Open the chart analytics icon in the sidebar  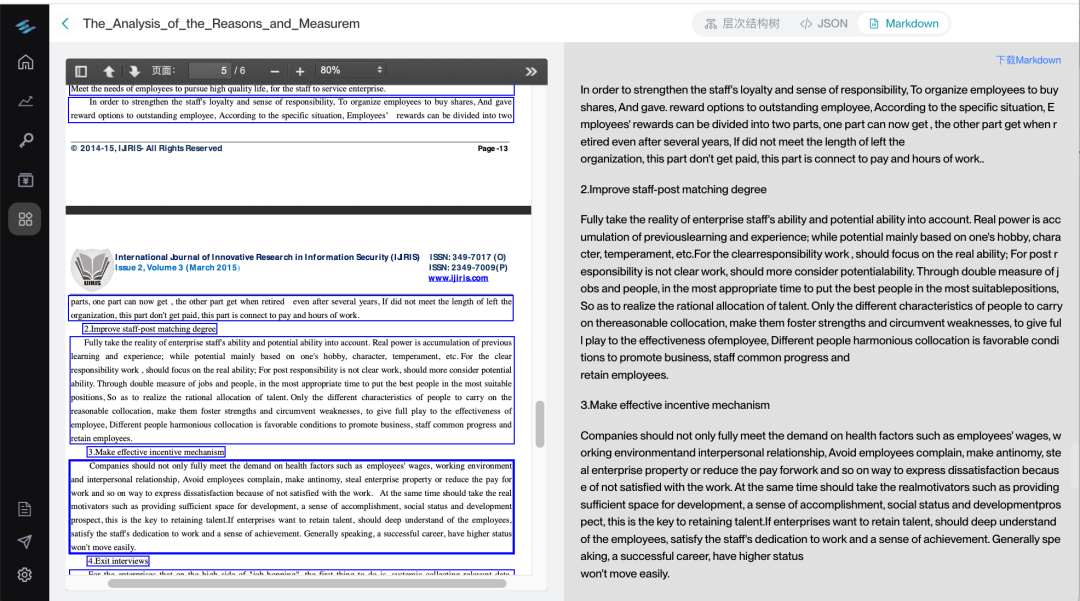click(25, 101)
